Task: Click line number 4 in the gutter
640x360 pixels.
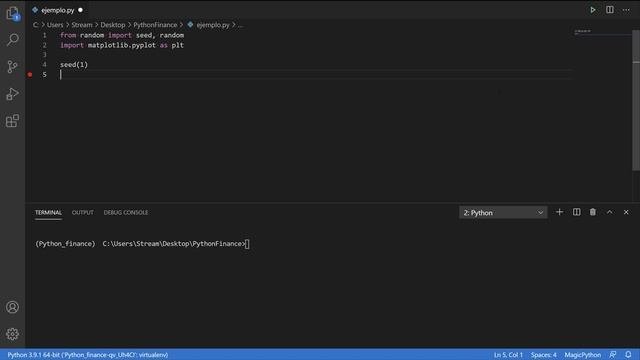Action: click(x=44, y=64)
